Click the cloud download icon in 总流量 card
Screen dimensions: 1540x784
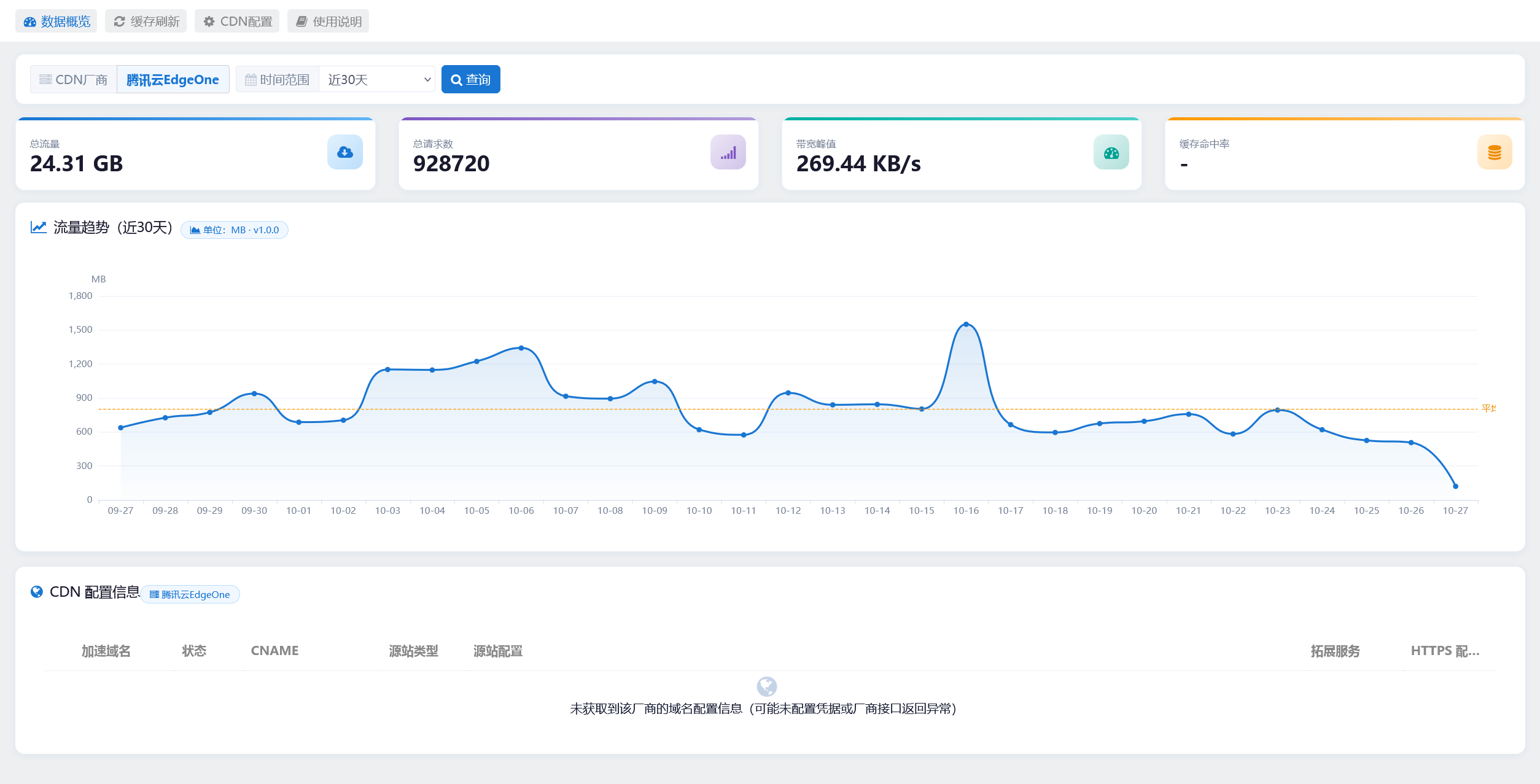[345, 152]
